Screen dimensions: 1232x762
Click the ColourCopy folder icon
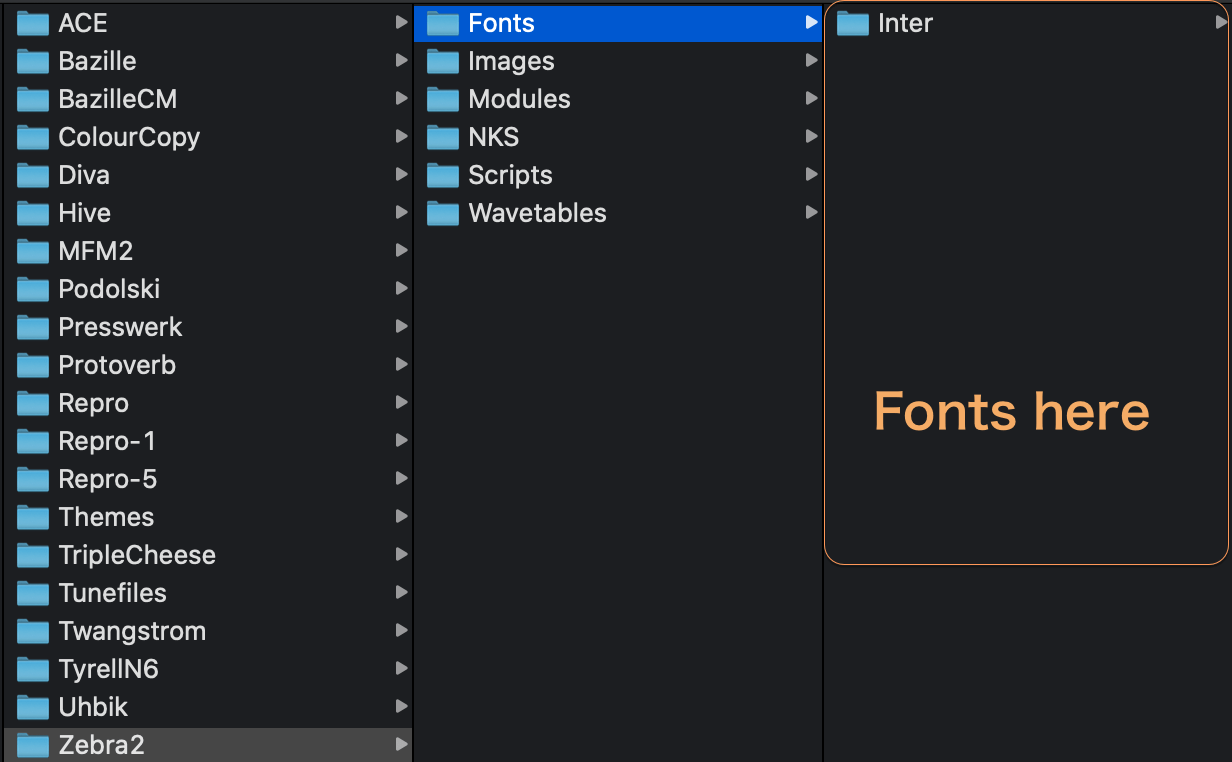33,137
